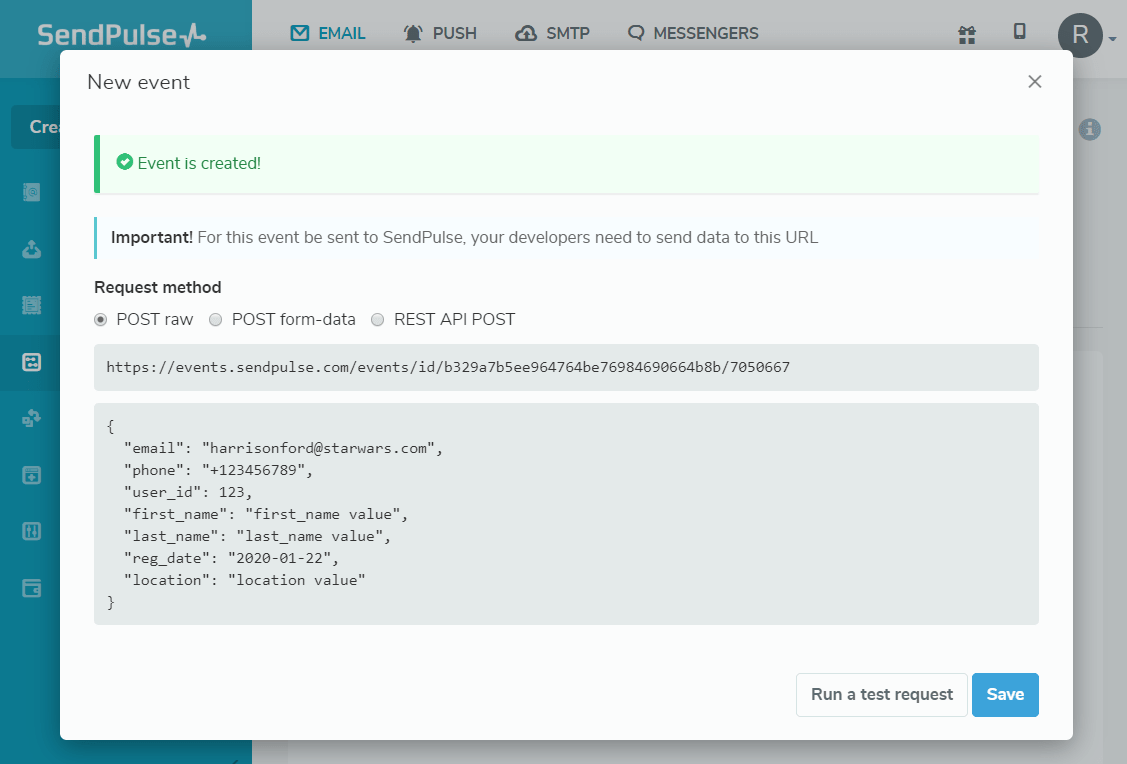The width and height of the screenshot is (1127, 764).
Task: Click the sliders settings icon in sidebar
Action: 32,531
